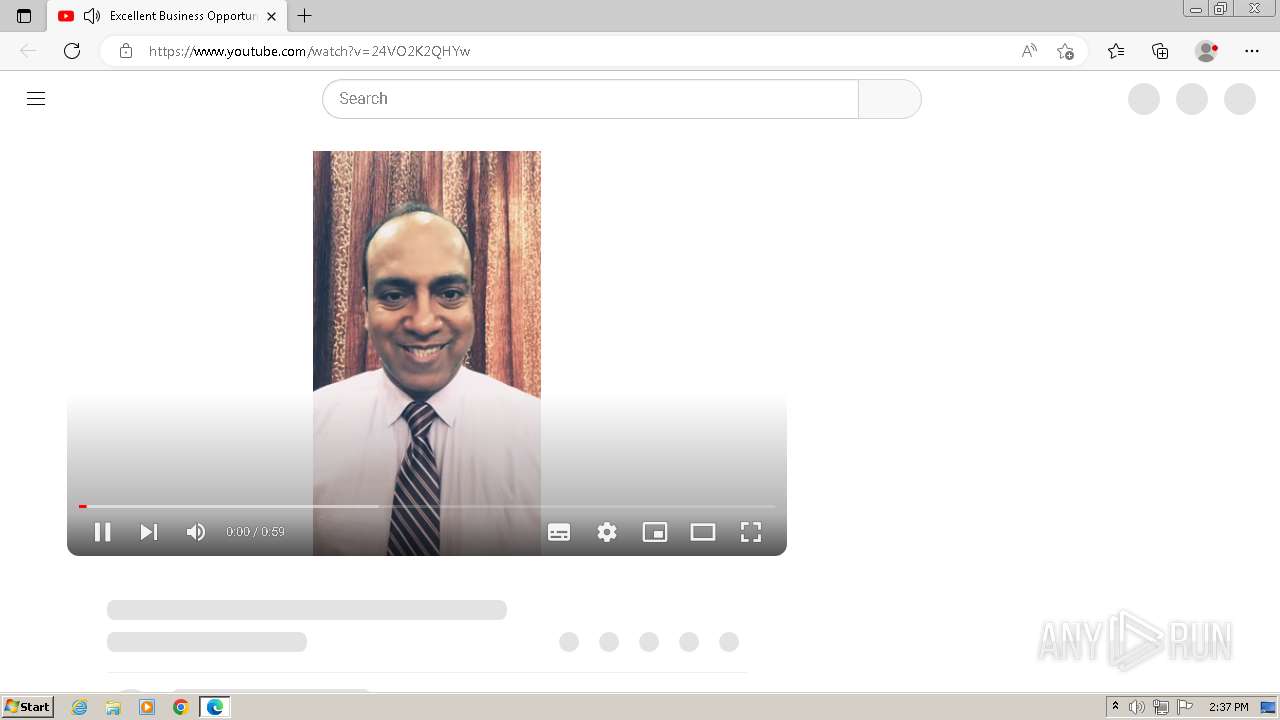Open video player settings gear
This screenshot has width=1280, height=720.
pyautogui.click(x=607, y=532)
